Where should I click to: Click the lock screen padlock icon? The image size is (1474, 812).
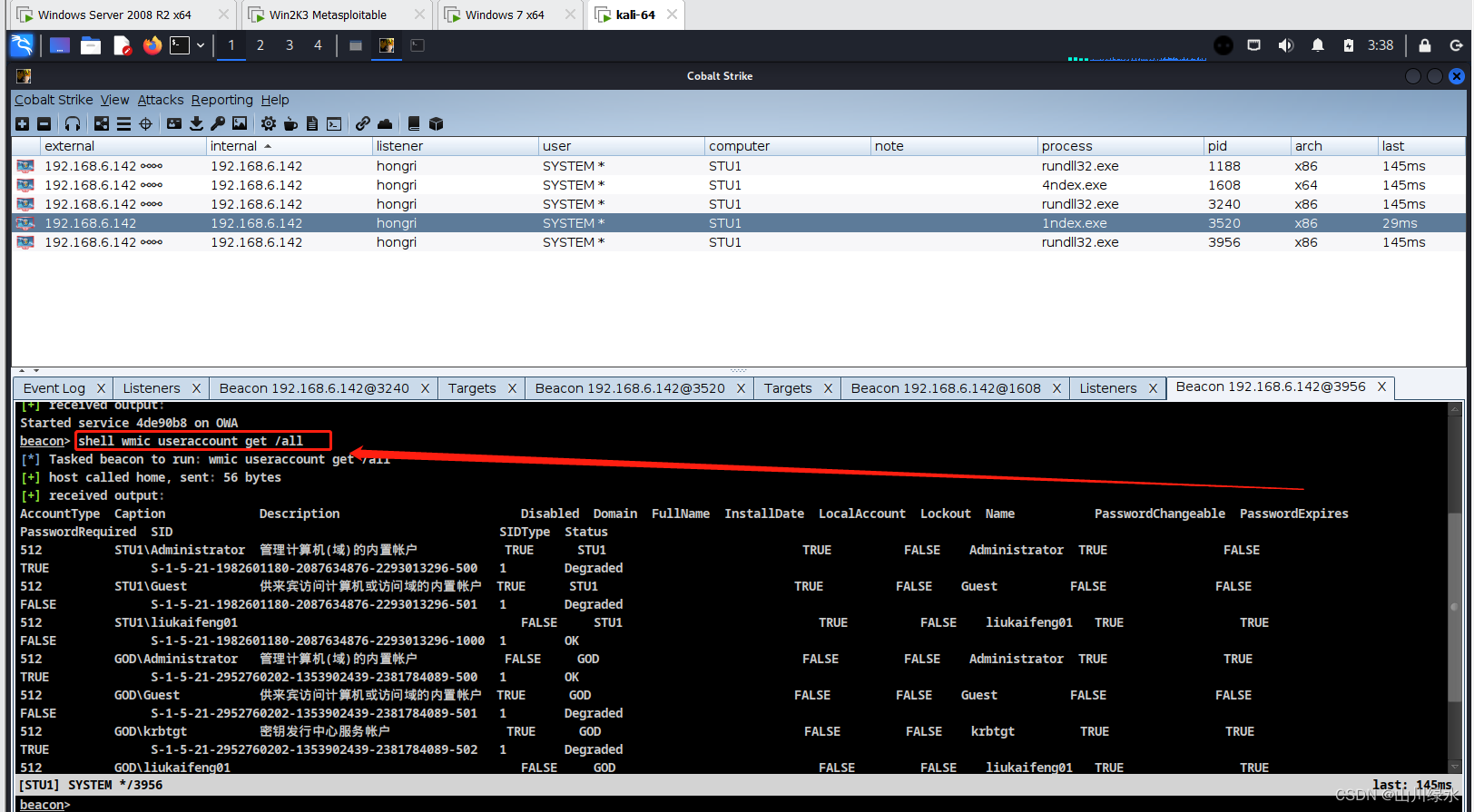(x=1425, y=45)
